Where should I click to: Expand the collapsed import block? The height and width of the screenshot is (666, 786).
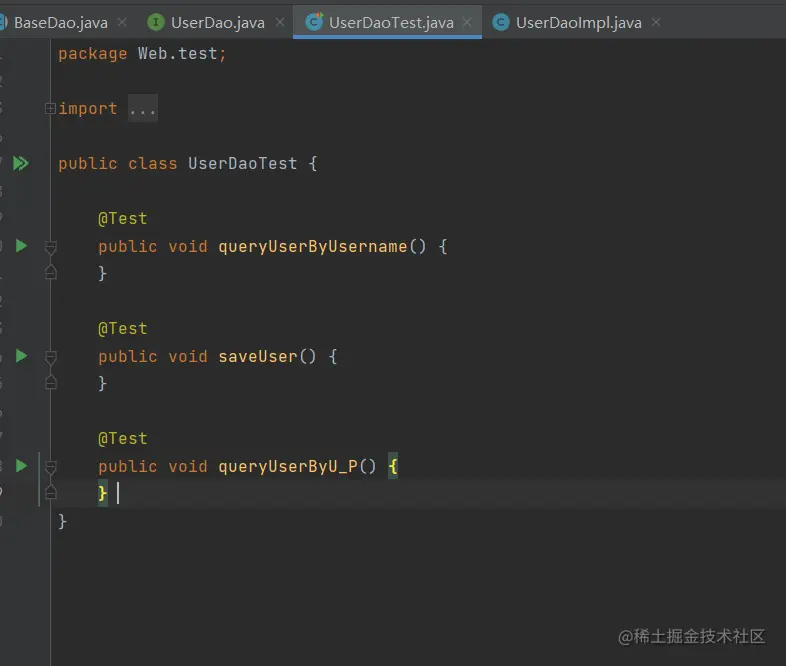pyautogui.click(x=50, y=108)
